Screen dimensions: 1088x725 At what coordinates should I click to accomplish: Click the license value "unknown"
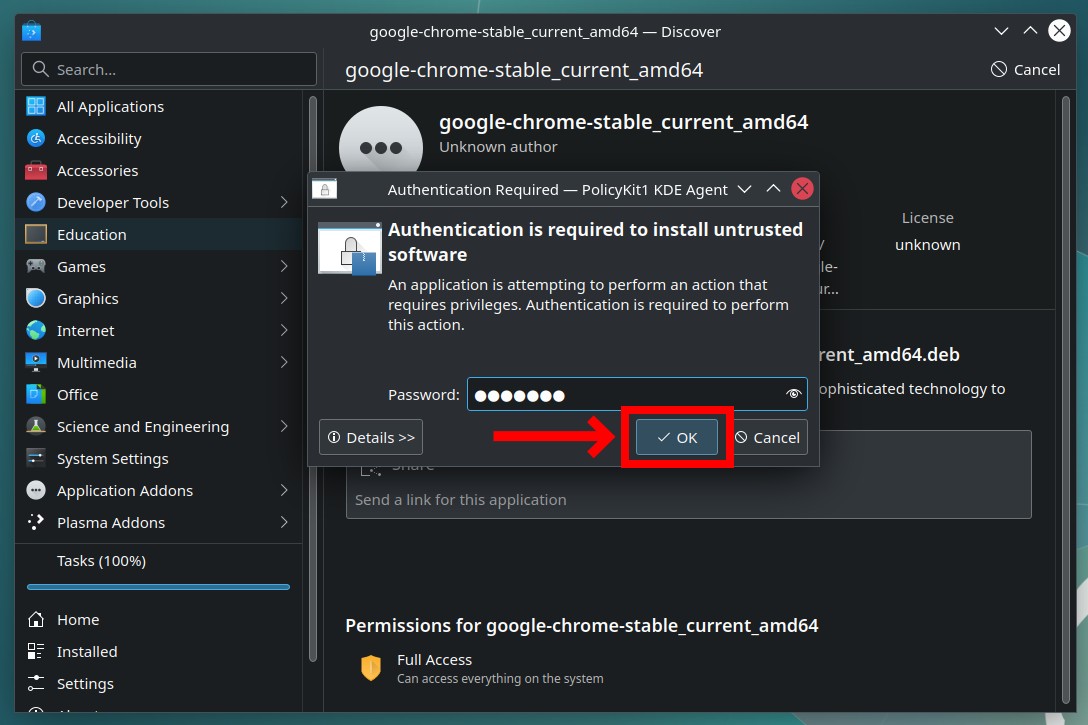[x=928, y=244]
